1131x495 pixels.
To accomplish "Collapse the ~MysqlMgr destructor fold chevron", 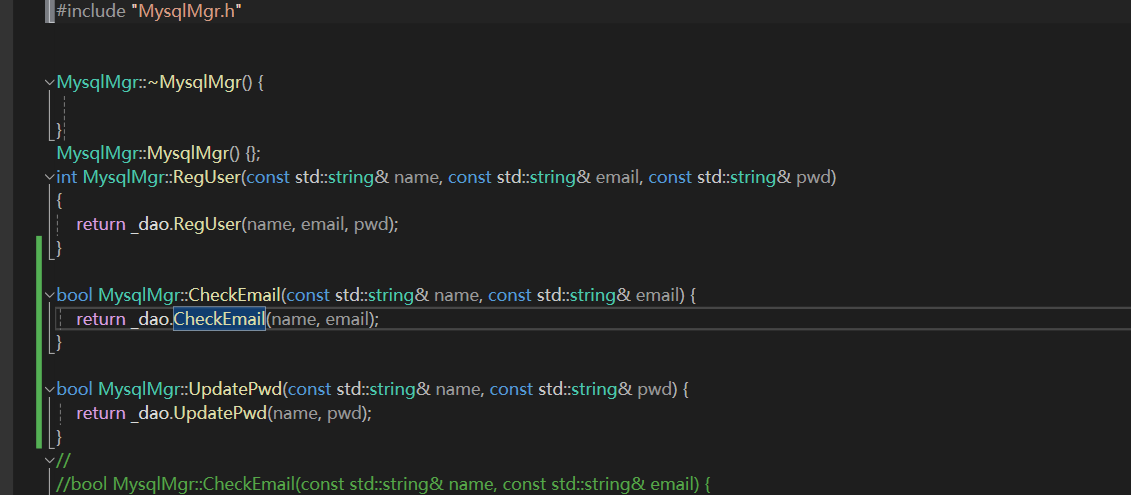I will [49, 83].
